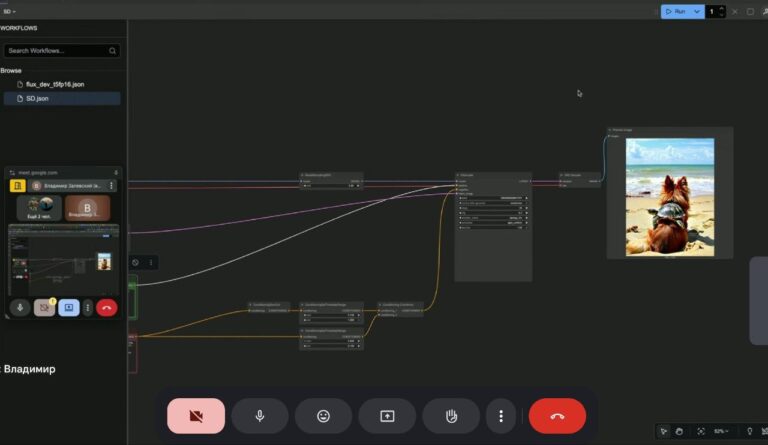
Task: Open the 52% zoom level dropdown
Action: (x=722, y=431)
